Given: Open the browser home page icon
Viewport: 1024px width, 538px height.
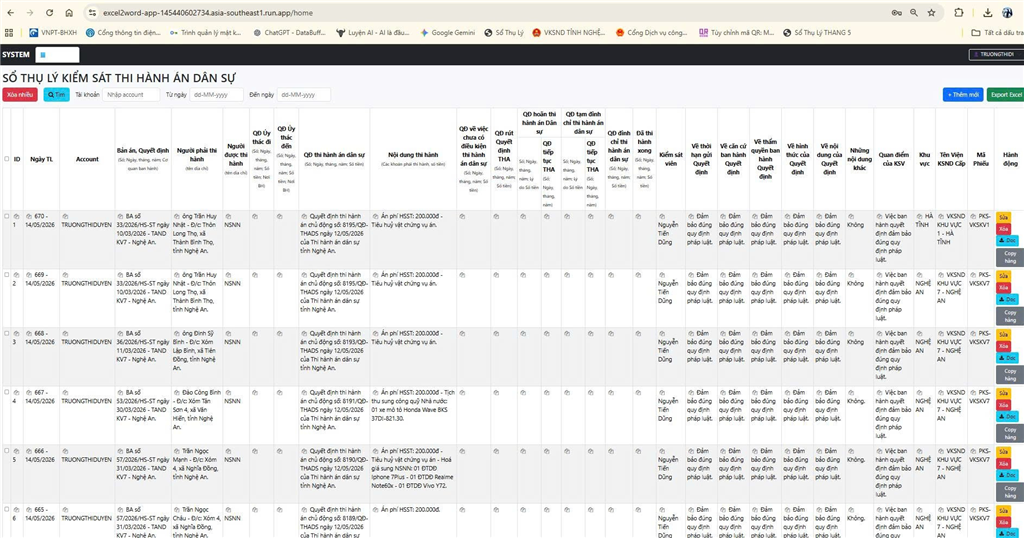Looking at the screenshot, I should (69, 12).
